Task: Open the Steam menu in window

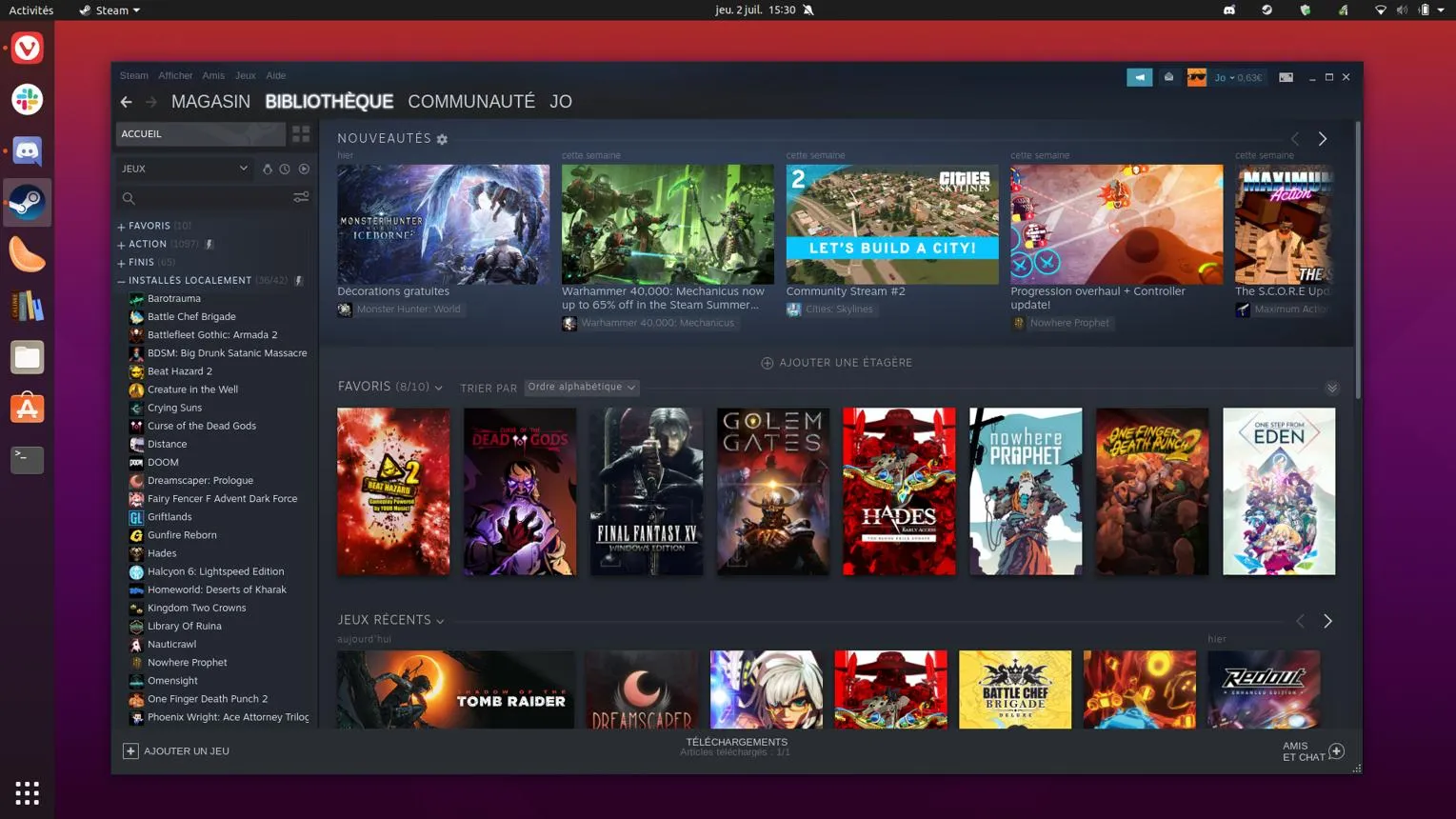Action: pos(134,75)
